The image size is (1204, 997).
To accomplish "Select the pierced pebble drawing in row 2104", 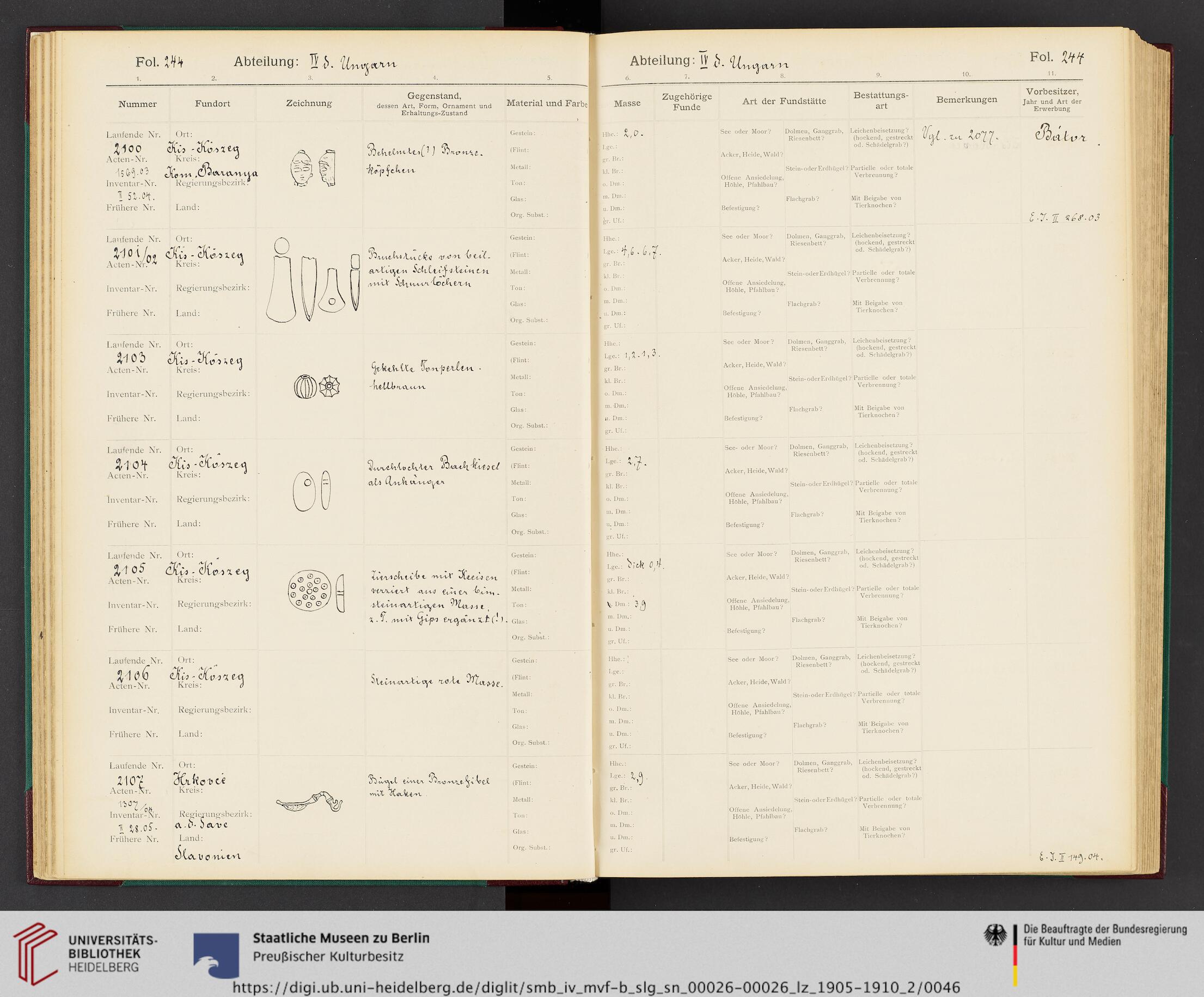I will (312, 491).
